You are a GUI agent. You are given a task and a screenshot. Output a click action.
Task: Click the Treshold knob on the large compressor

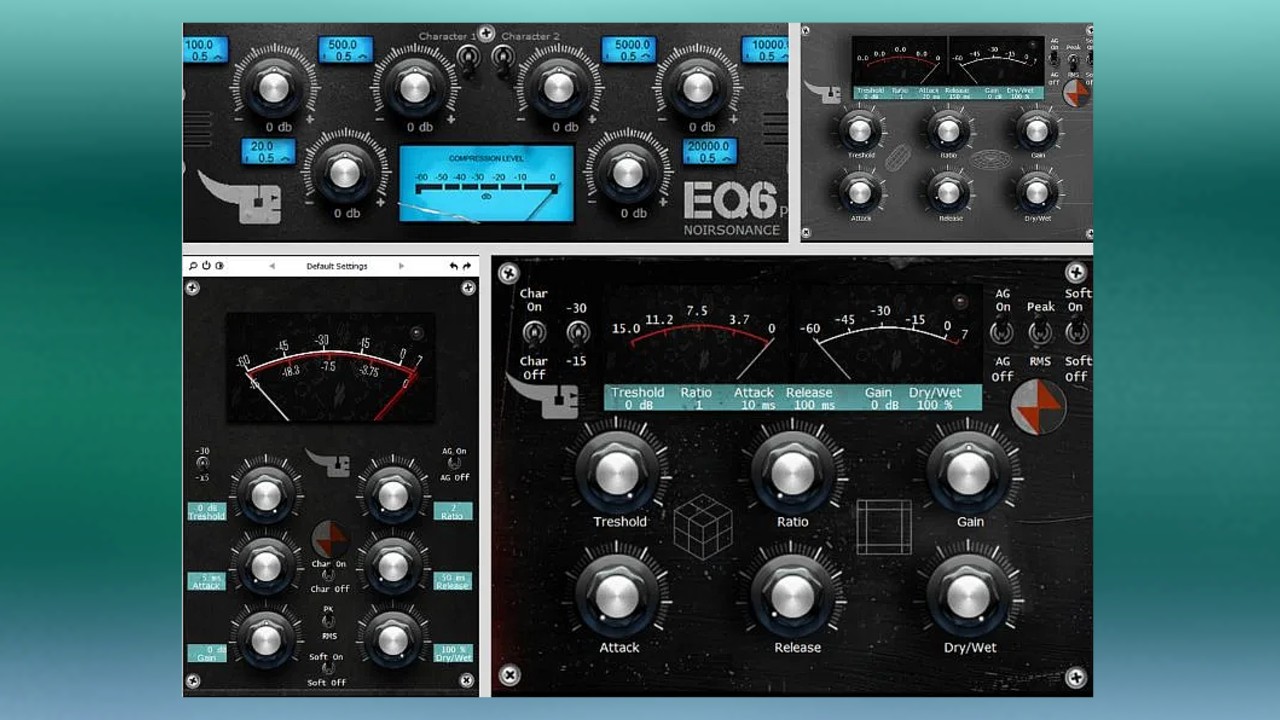pyautogui.click(x=618, y=470)
